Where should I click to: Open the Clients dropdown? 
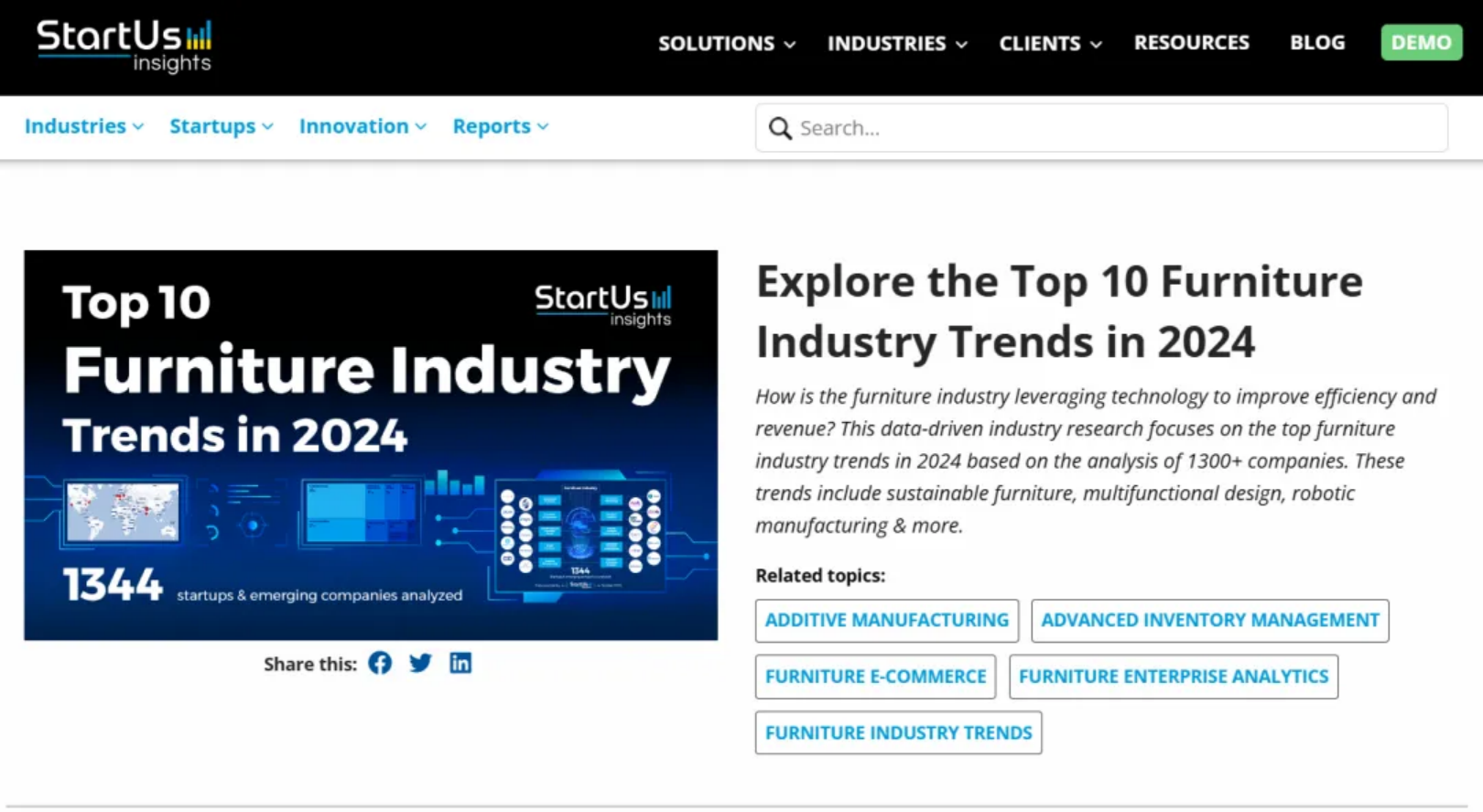coord(1050,43)
